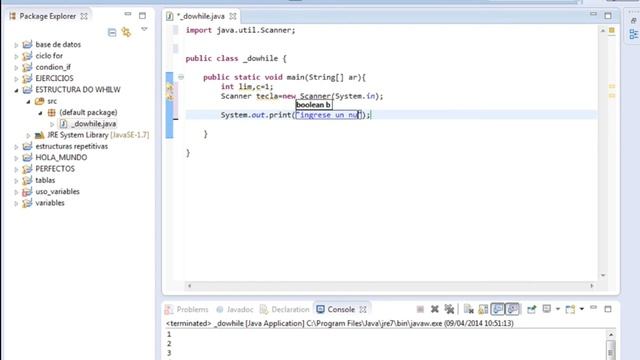640x360 pixels.
Task: Expand the EJERCICIOS project
Action: (16, 79)
